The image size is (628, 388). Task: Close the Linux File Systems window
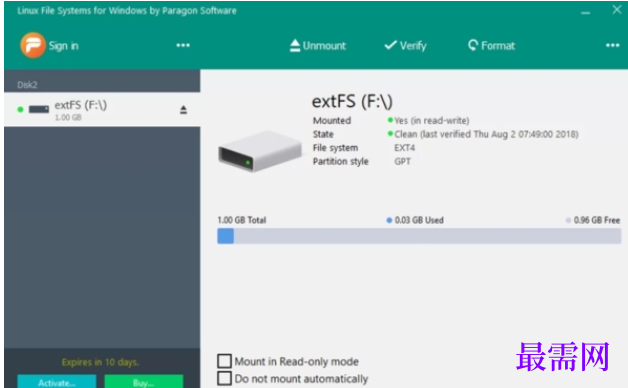[x=617, y=10]
